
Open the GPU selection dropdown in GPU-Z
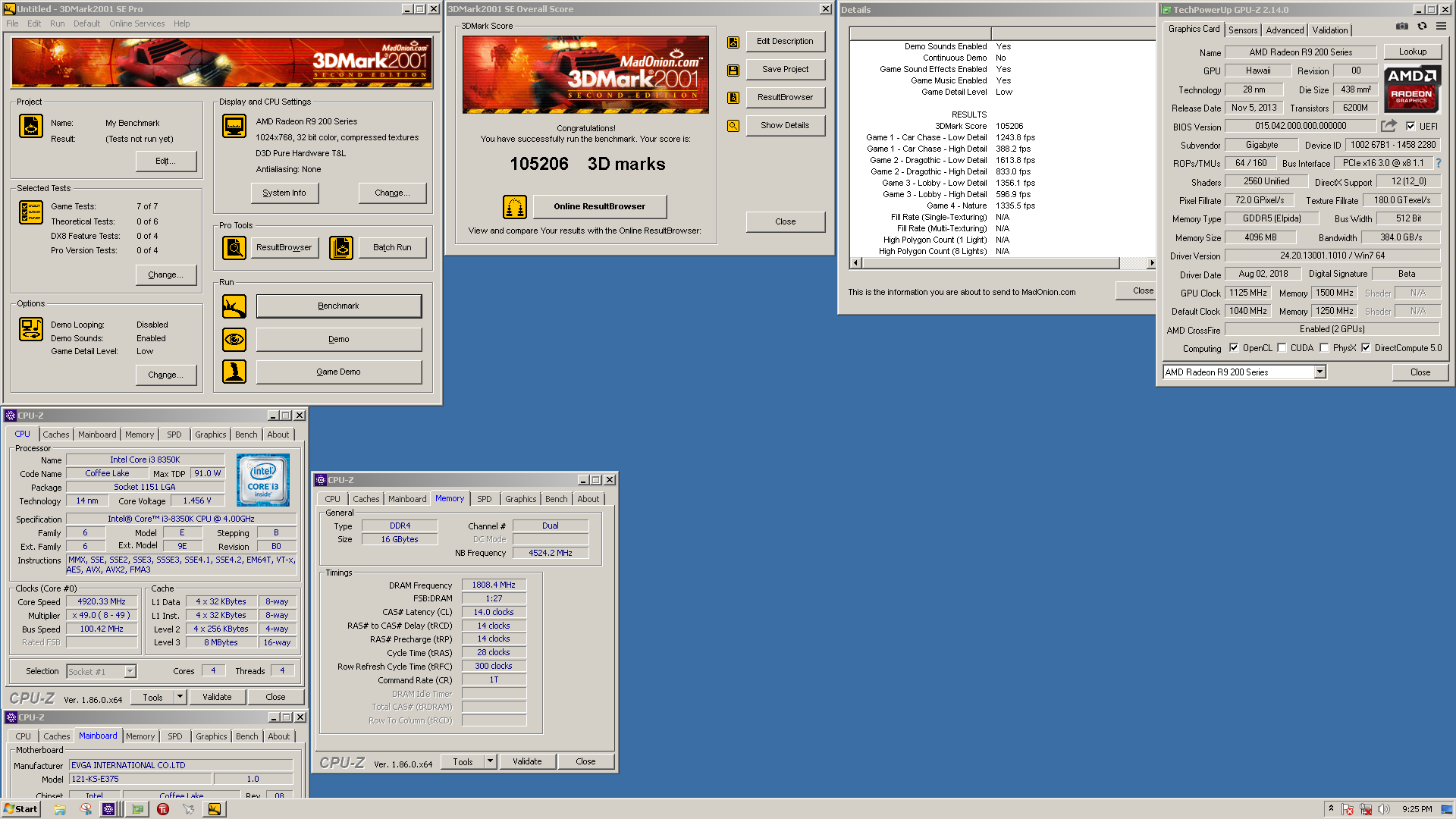(x=1319, y=372)
